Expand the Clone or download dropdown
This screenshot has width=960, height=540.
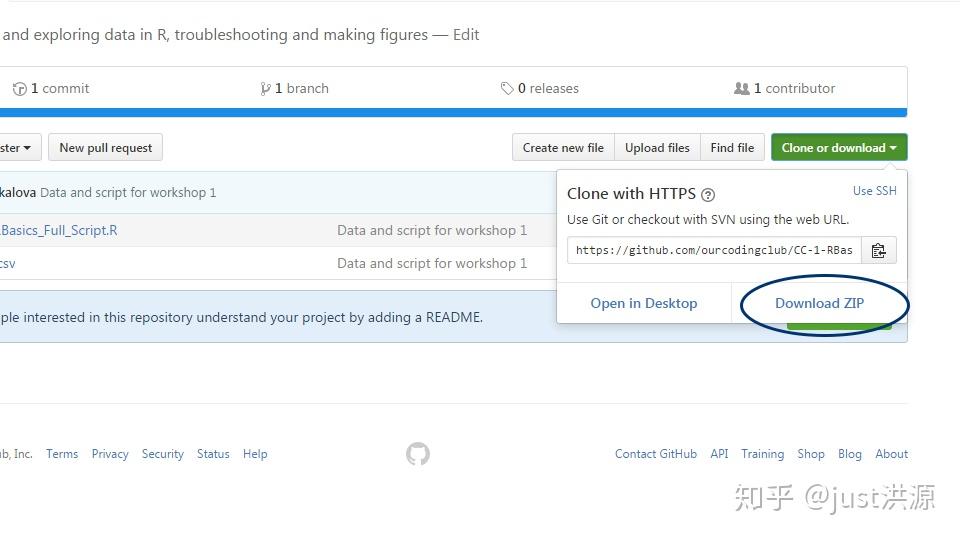[x=839, y=148]
